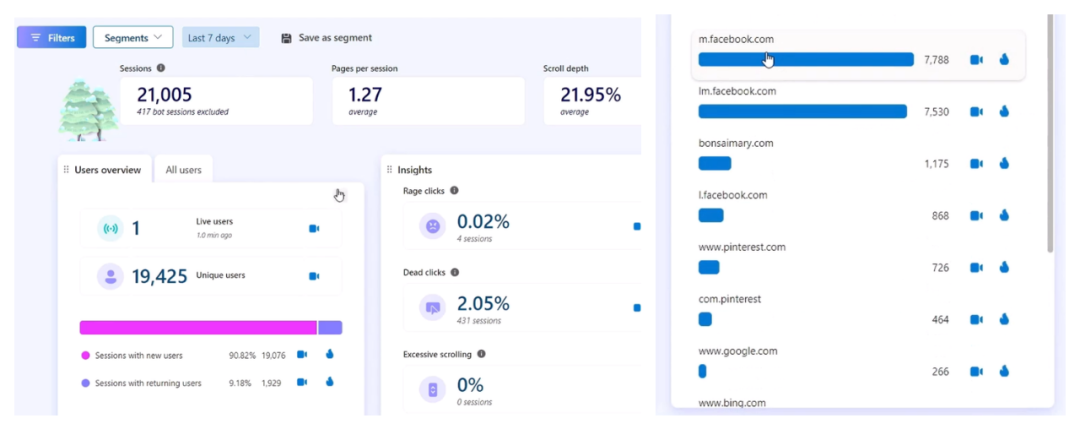Image resolution: width=1080 pixels, height=429 pixels.
Task: Click the pink new users bar segment
Action: click(198, 328)
